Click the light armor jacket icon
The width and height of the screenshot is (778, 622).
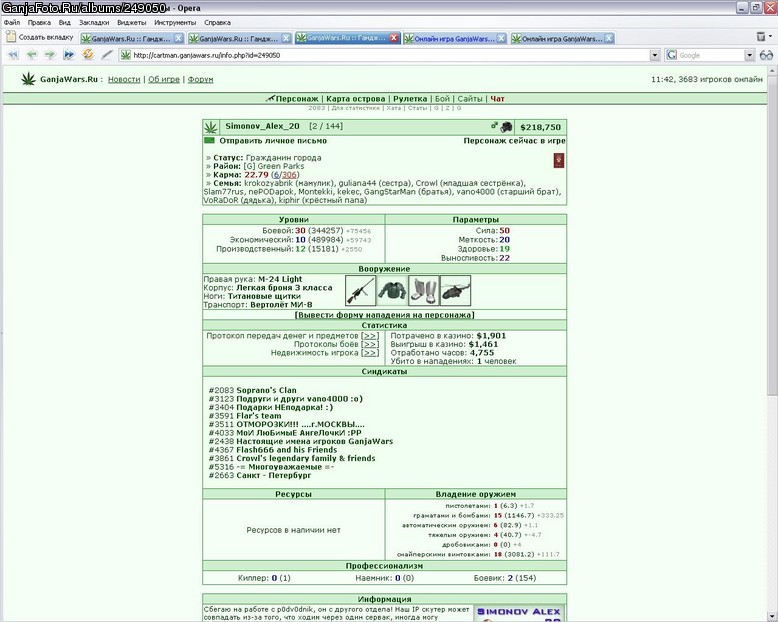[x=392, y=291]
